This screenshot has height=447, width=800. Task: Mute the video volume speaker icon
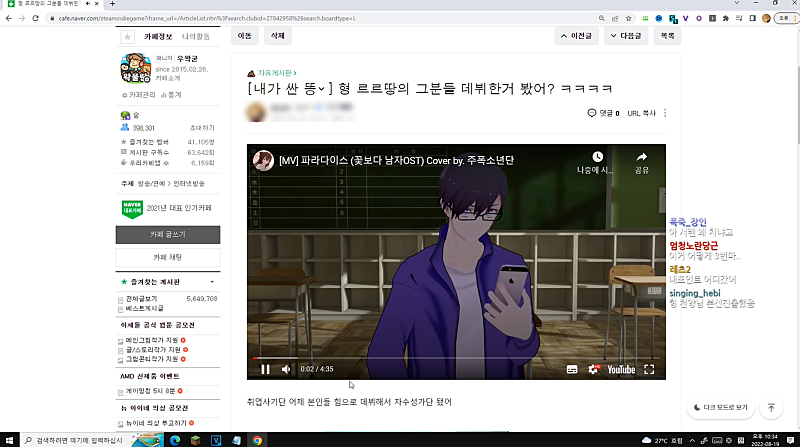click(x=286, y=369)
